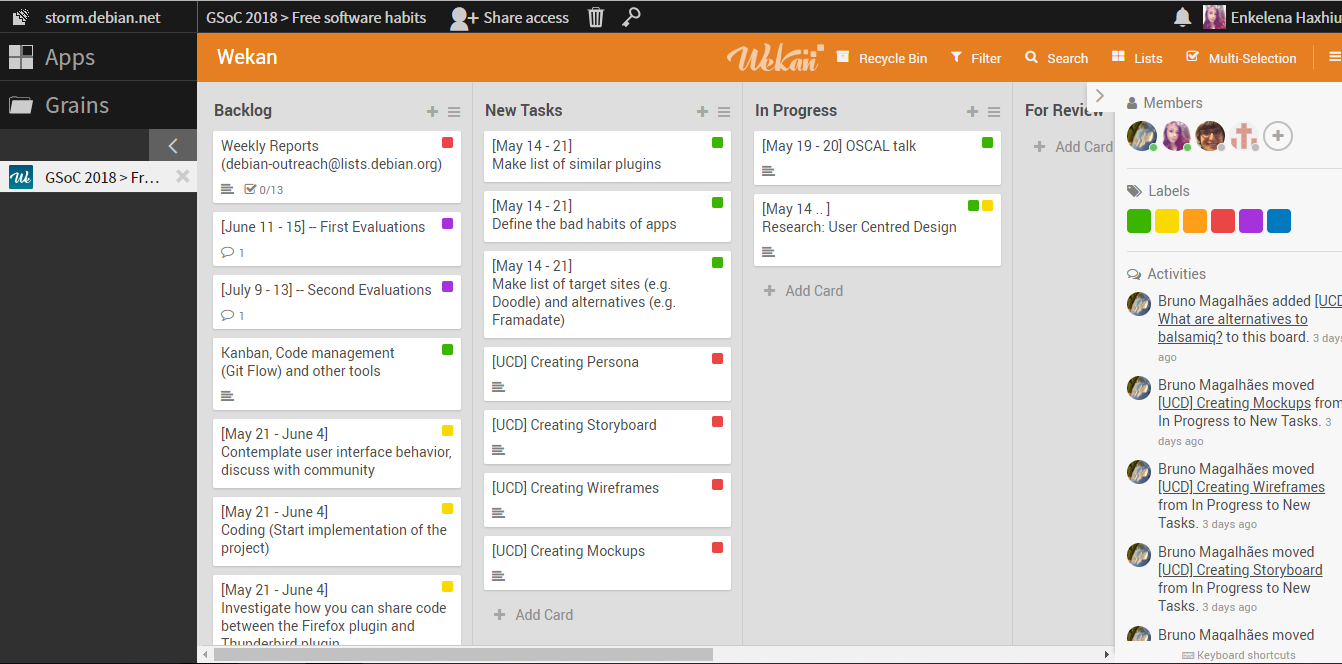Select the red label swatch in Labels
Viewport: 1342px width, 664px height.
(1223, 221)
